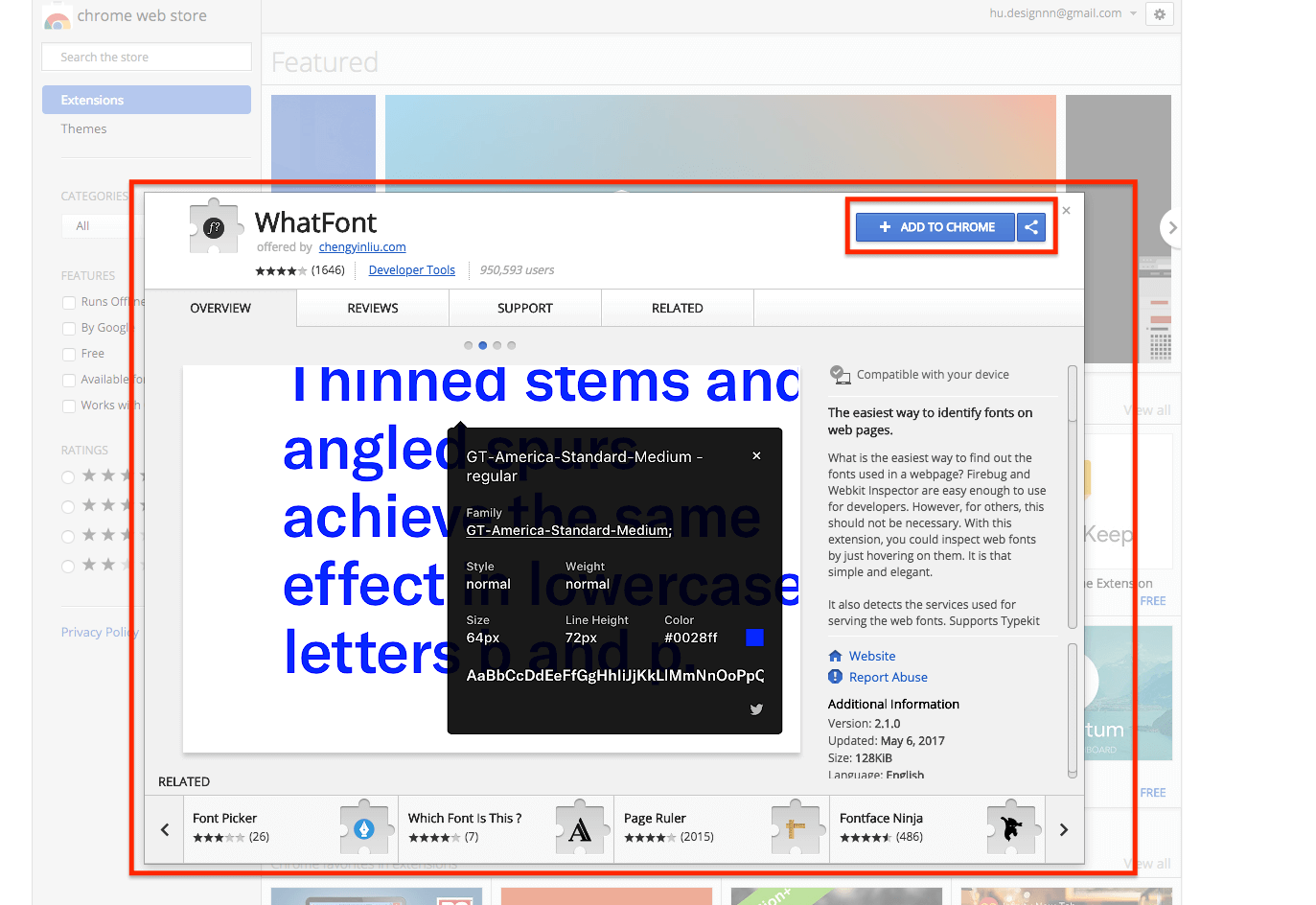
Task: Toggle the Free feature checkbox
Action: click(69, 354)
